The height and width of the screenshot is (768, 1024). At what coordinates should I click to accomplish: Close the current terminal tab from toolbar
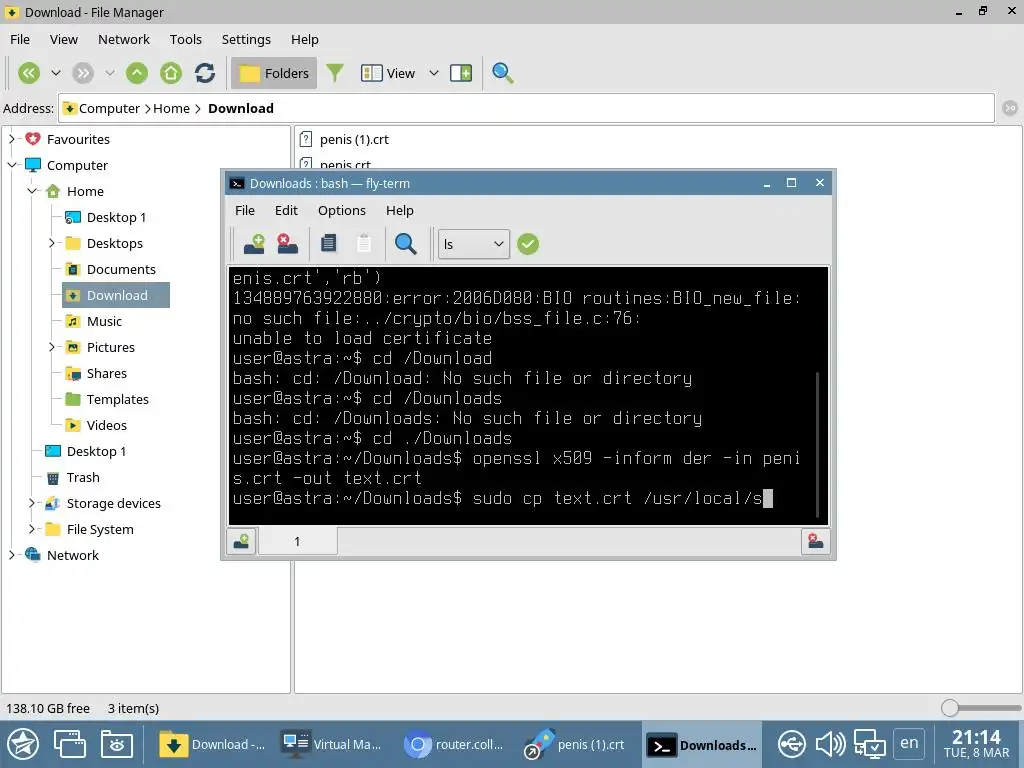tap(287, 244)
